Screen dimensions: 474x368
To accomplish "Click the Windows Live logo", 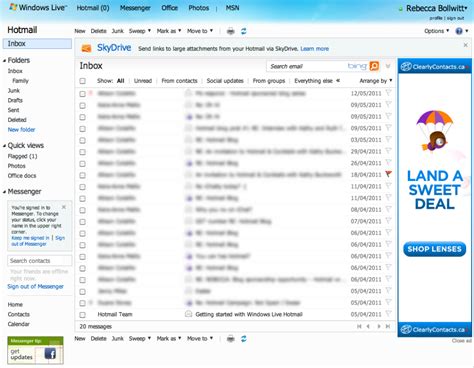I will point(38,7).
